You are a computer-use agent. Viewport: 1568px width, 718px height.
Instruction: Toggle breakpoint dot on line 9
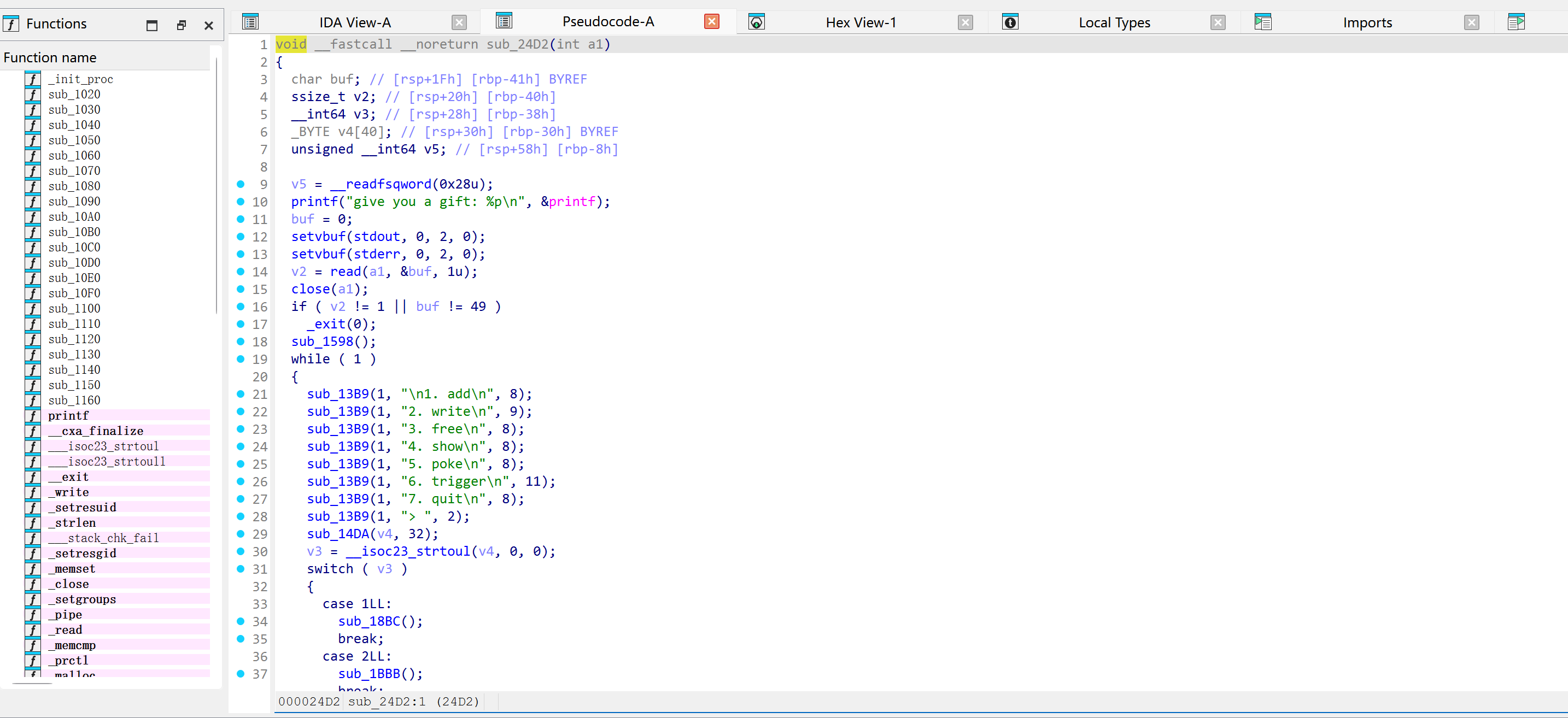tap(241, 184)
